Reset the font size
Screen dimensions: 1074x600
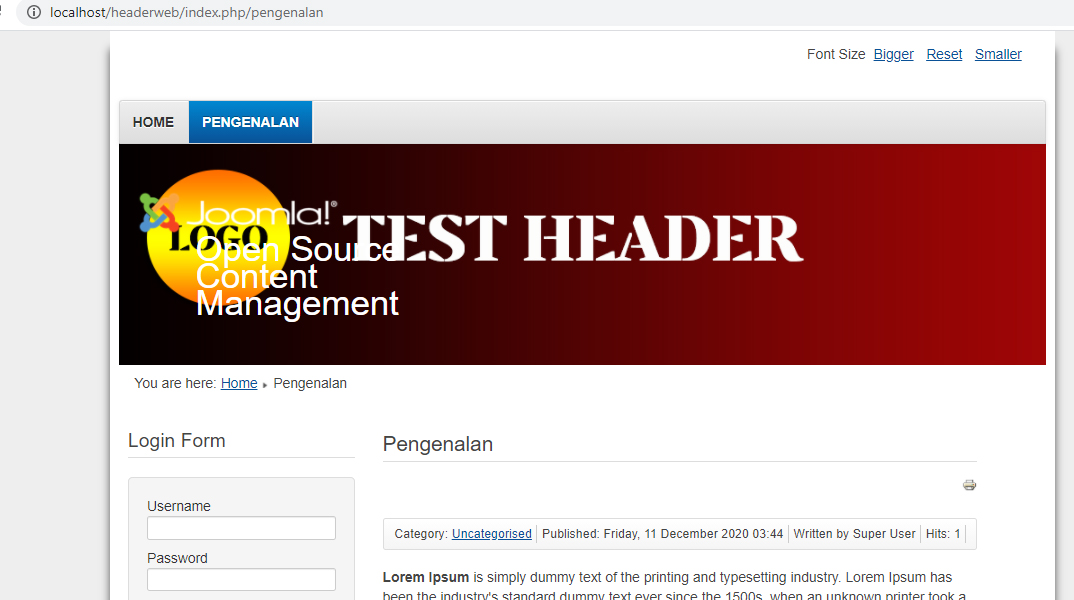(x=943, y=54)
